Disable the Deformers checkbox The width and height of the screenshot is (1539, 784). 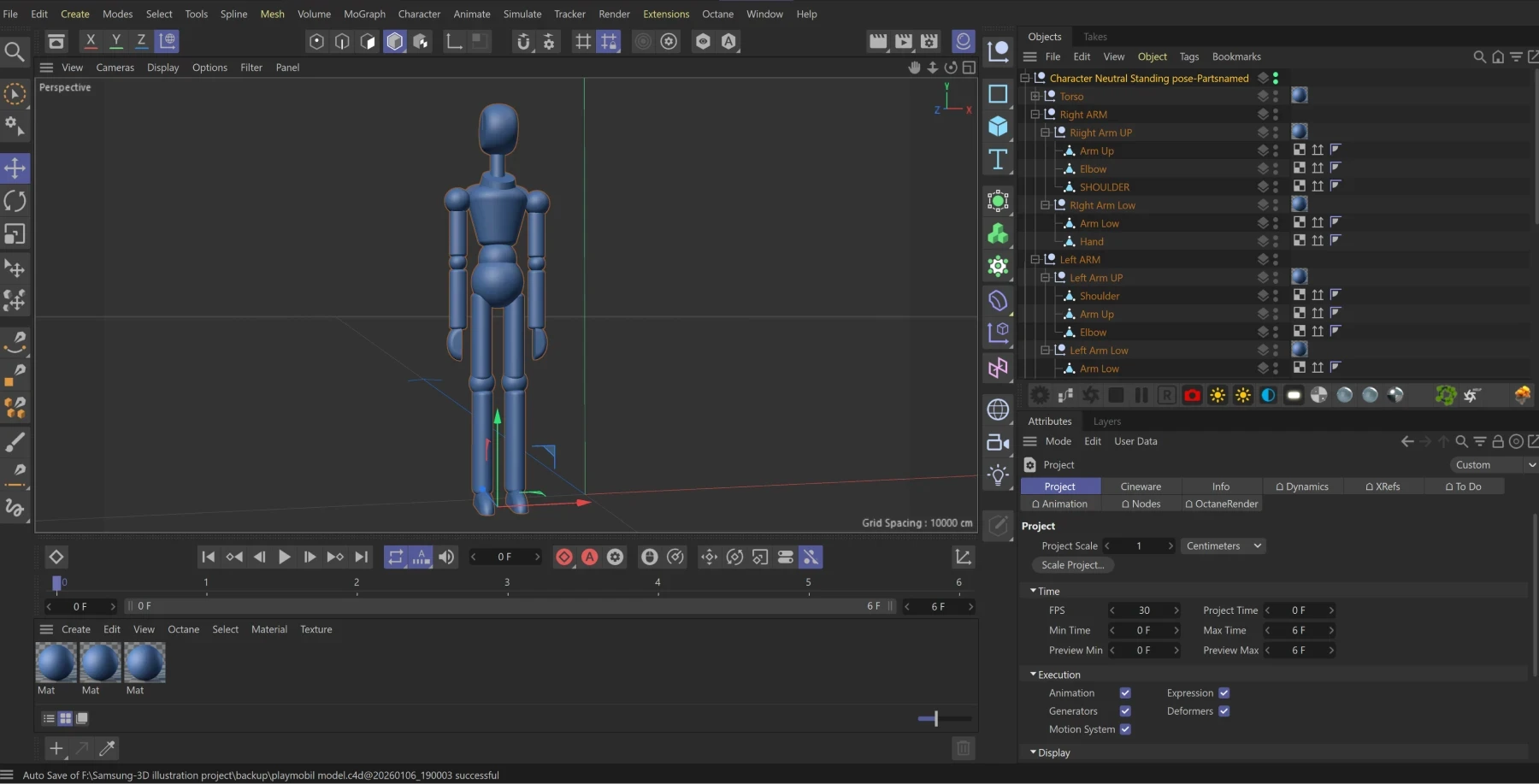(x=1224, y=711)
